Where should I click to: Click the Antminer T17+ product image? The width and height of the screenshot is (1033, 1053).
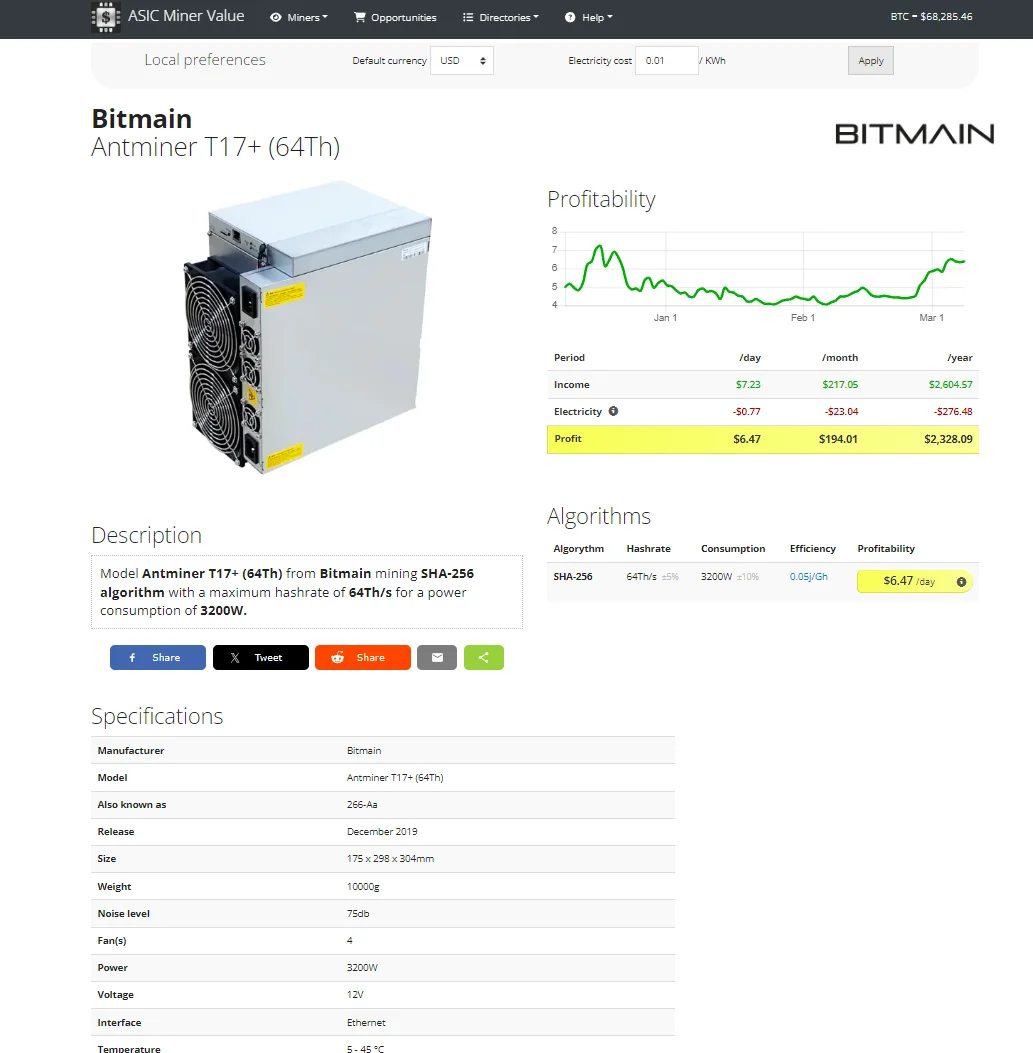(308, 328)
